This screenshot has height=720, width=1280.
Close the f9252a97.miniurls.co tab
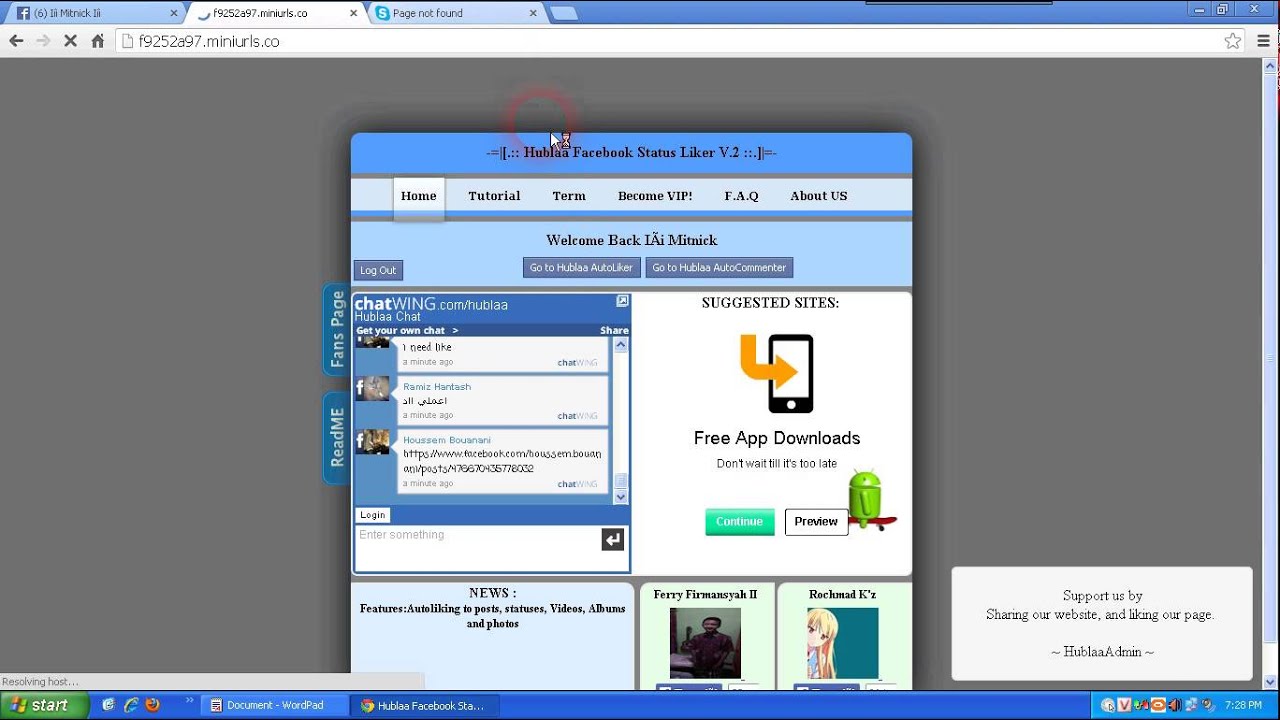point(353,13)
